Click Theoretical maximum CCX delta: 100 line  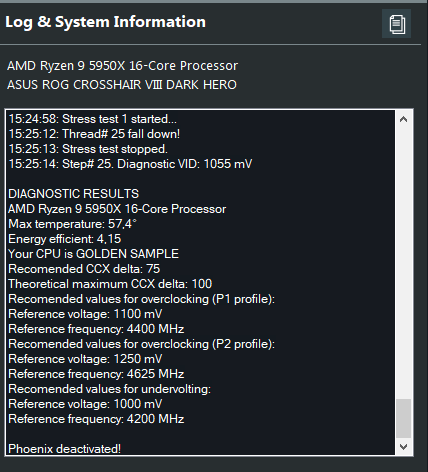click(110, 284)
